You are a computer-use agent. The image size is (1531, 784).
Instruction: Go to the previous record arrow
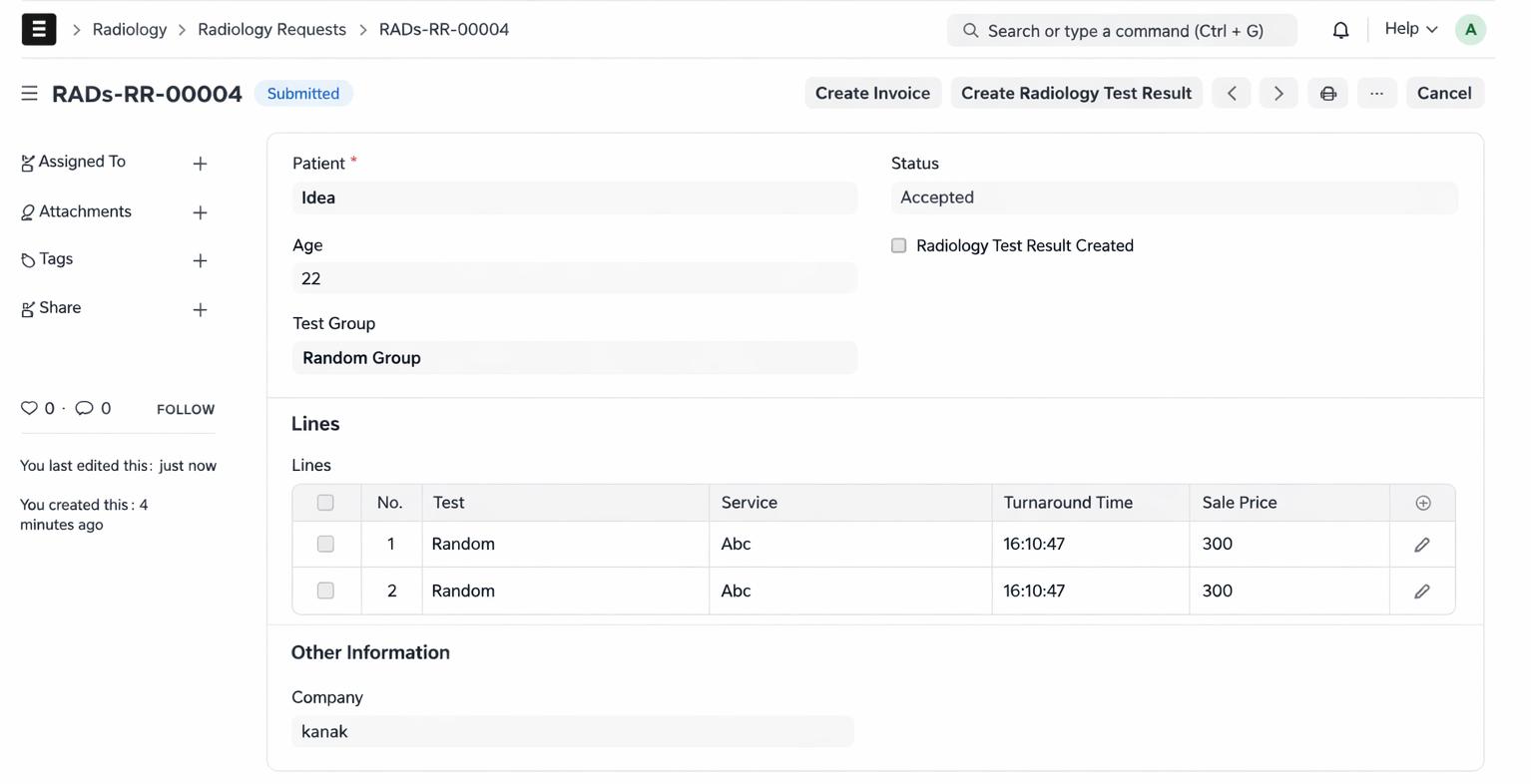[1232, 93]
